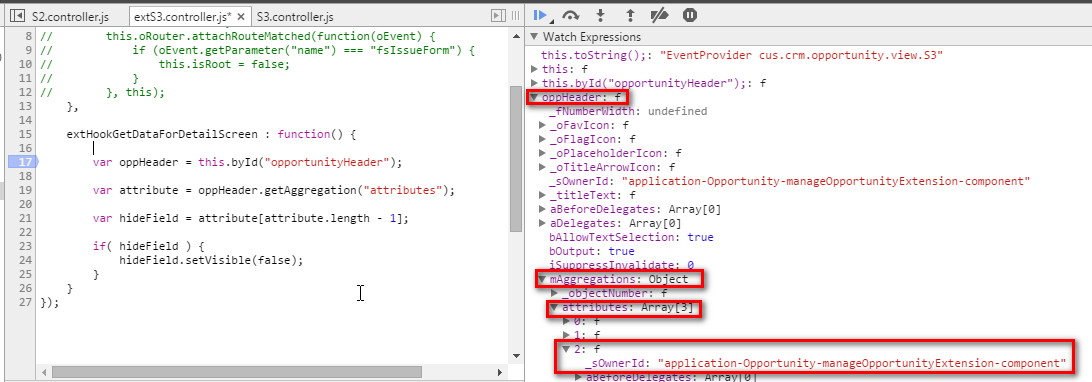Click the this.toString() watch expression
This screenshot has width=1092, height=382.
(x=742, y=55)
